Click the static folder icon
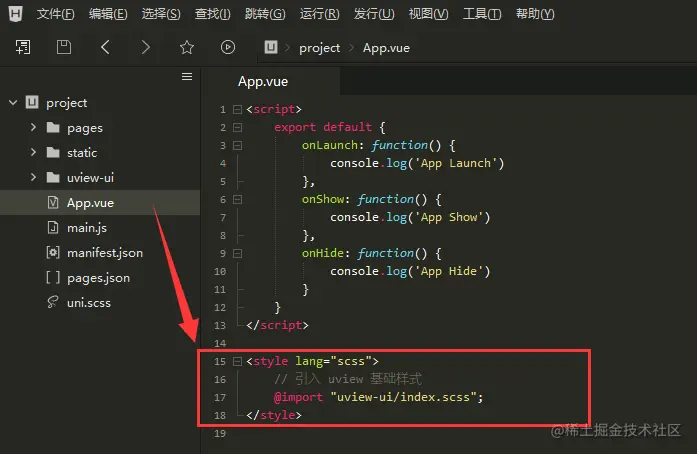Screen dimensions: 697x454 [x=53, y=153]
